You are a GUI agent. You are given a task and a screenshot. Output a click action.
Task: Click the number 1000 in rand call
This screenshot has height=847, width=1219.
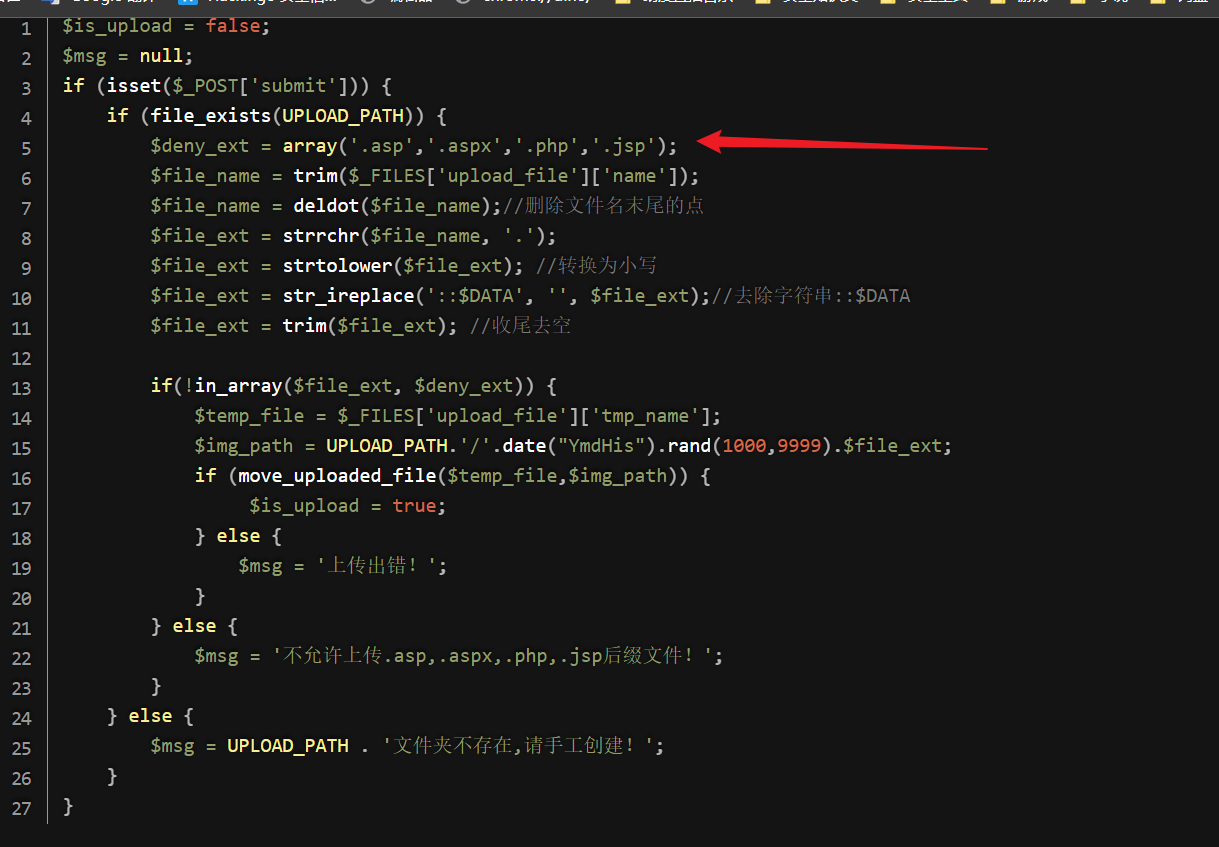(744, 446)
